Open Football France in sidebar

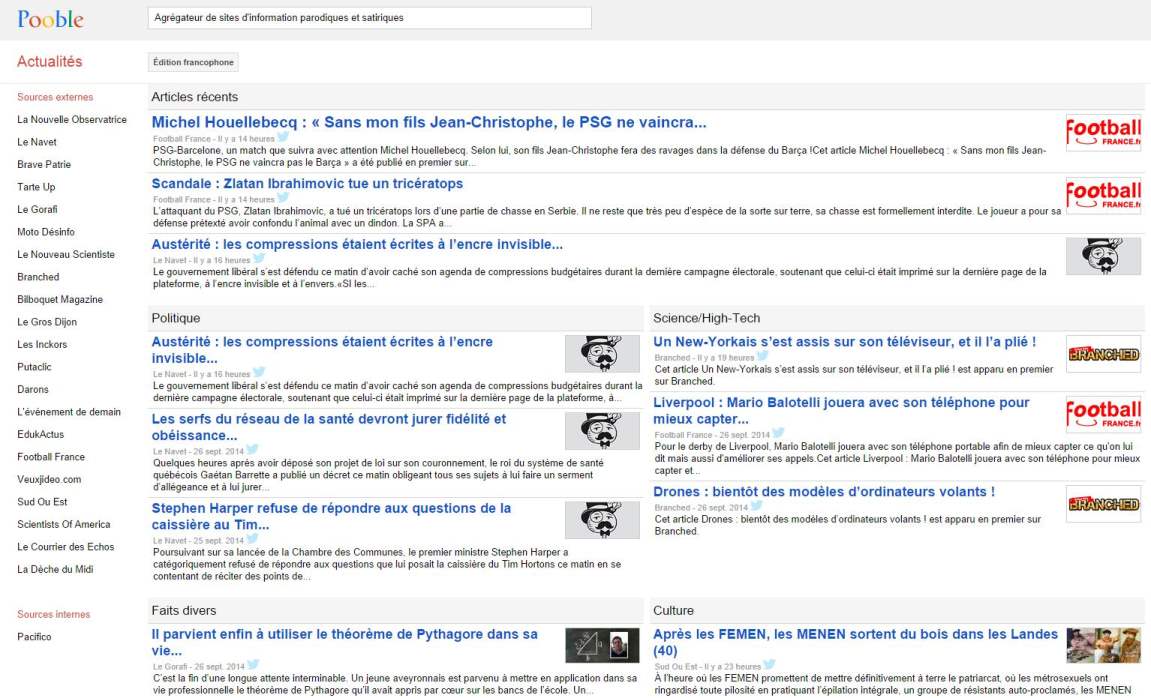(51, 457)
